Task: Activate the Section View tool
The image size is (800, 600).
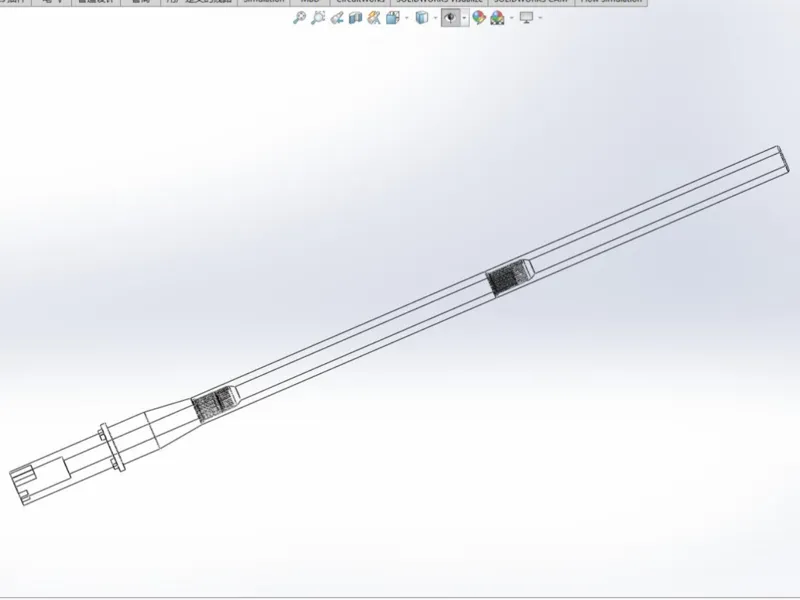Action: 355,18
